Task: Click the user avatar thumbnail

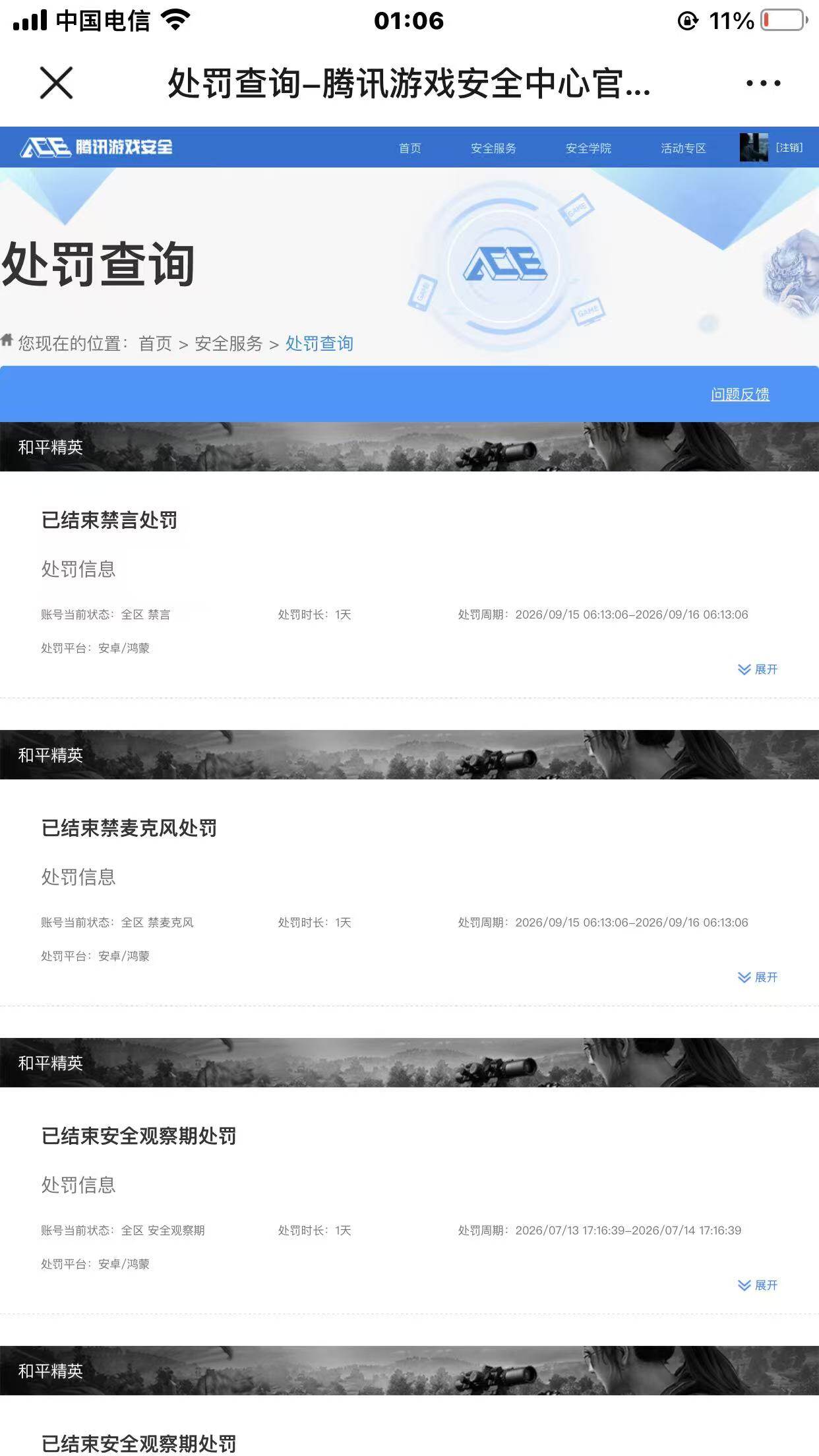Action: click(754, 147)
